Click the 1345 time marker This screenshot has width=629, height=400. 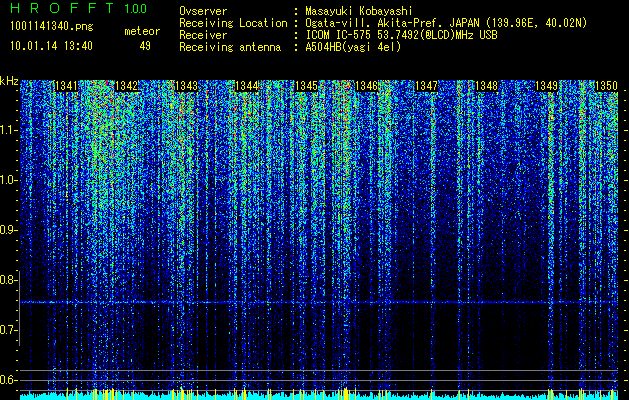pos(306,86)
